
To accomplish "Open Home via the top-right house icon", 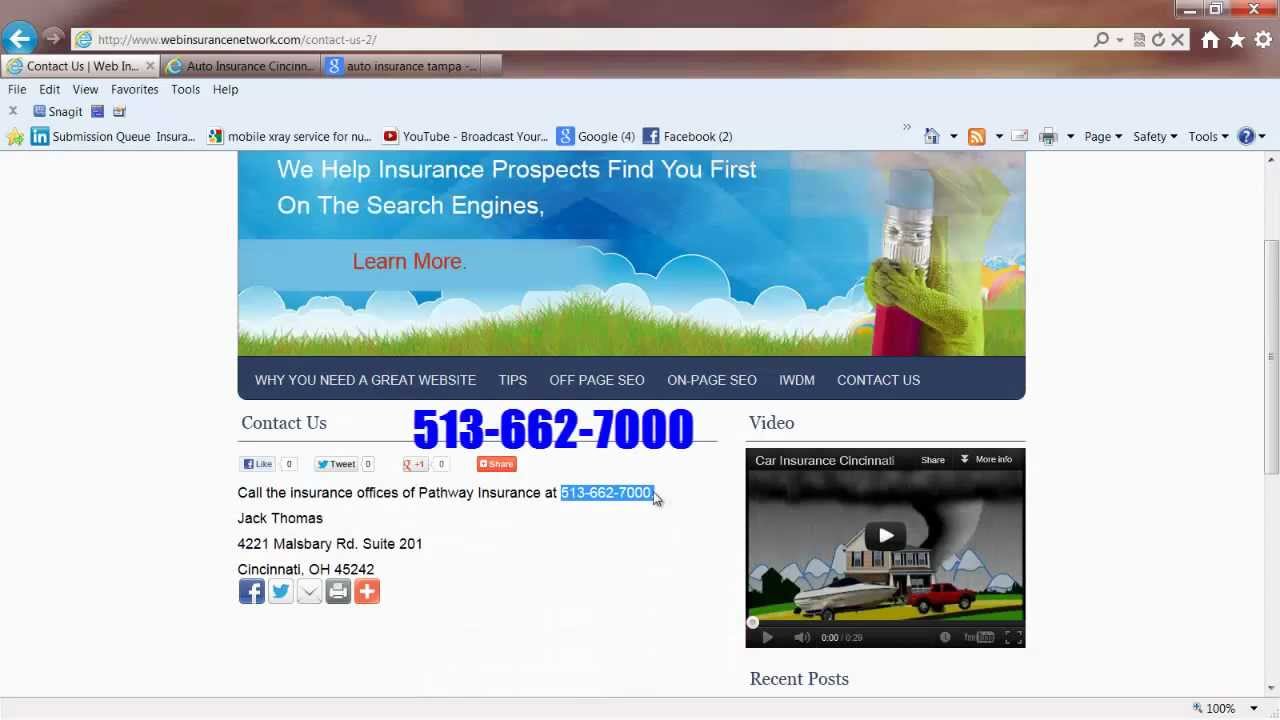I will click(x=1210, y=40).
